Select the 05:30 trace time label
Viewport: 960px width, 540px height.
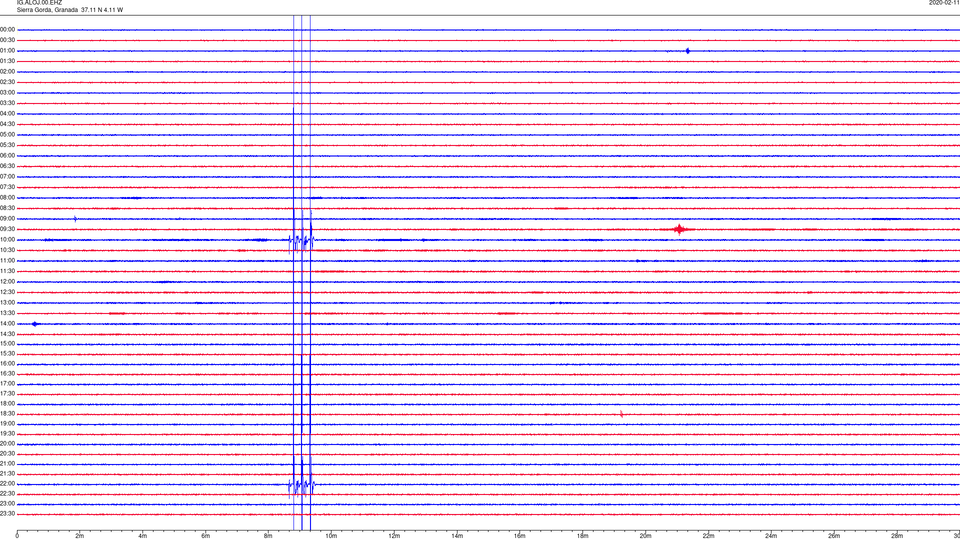coord(7,145)
